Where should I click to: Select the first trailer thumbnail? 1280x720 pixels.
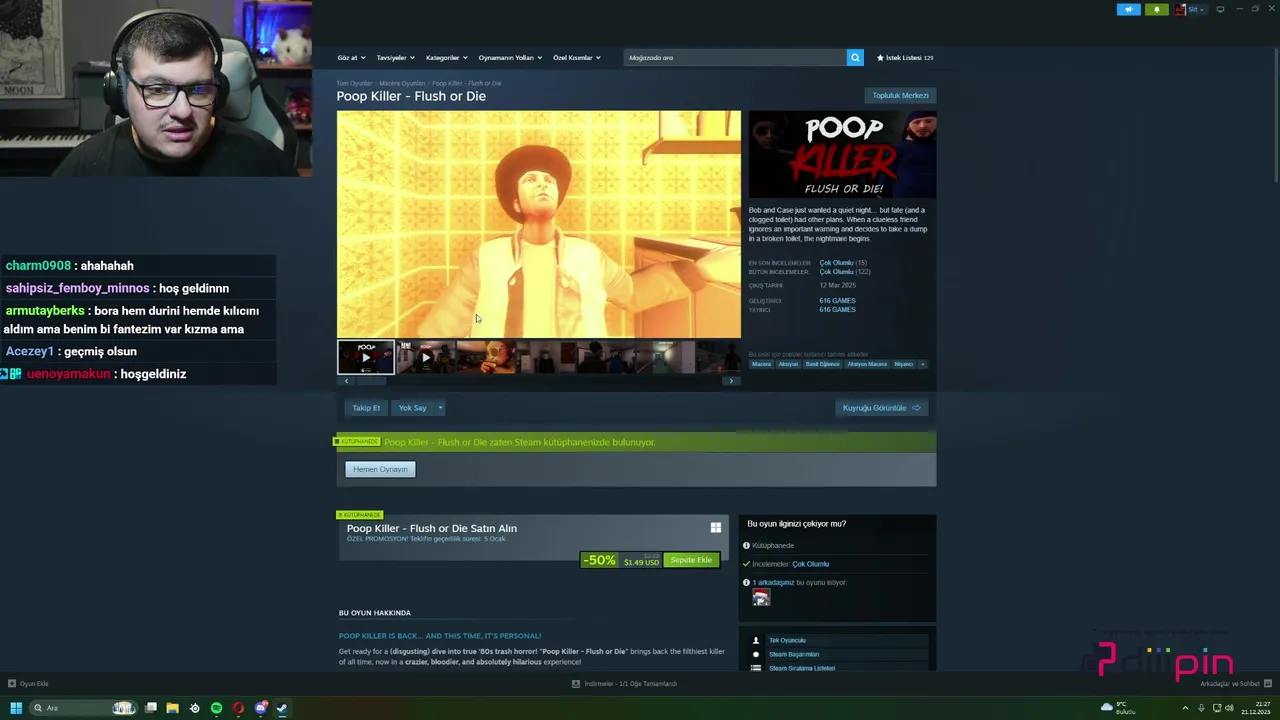pos(366,357)
